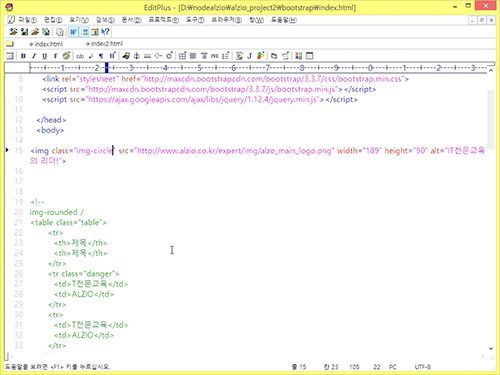Insert table icon in HTML toolbar
The image size is (500, 375).
[182, 56]
